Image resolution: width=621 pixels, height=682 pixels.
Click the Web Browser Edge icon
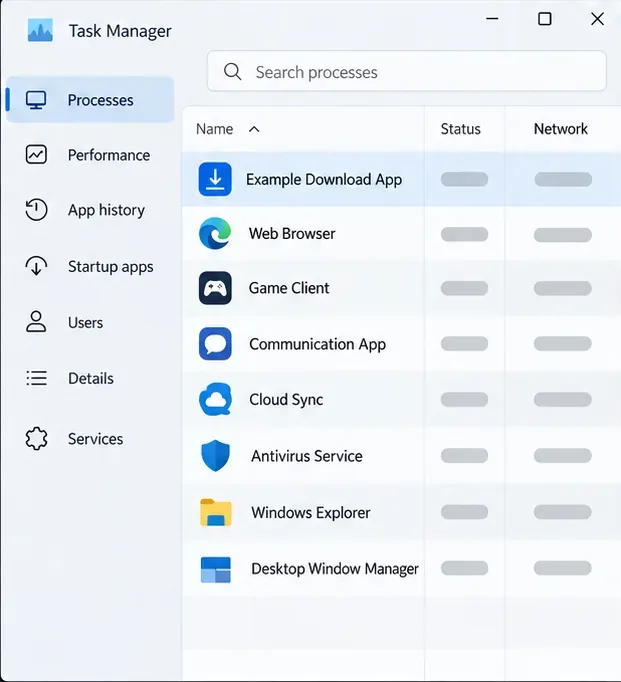click(215, 234)
